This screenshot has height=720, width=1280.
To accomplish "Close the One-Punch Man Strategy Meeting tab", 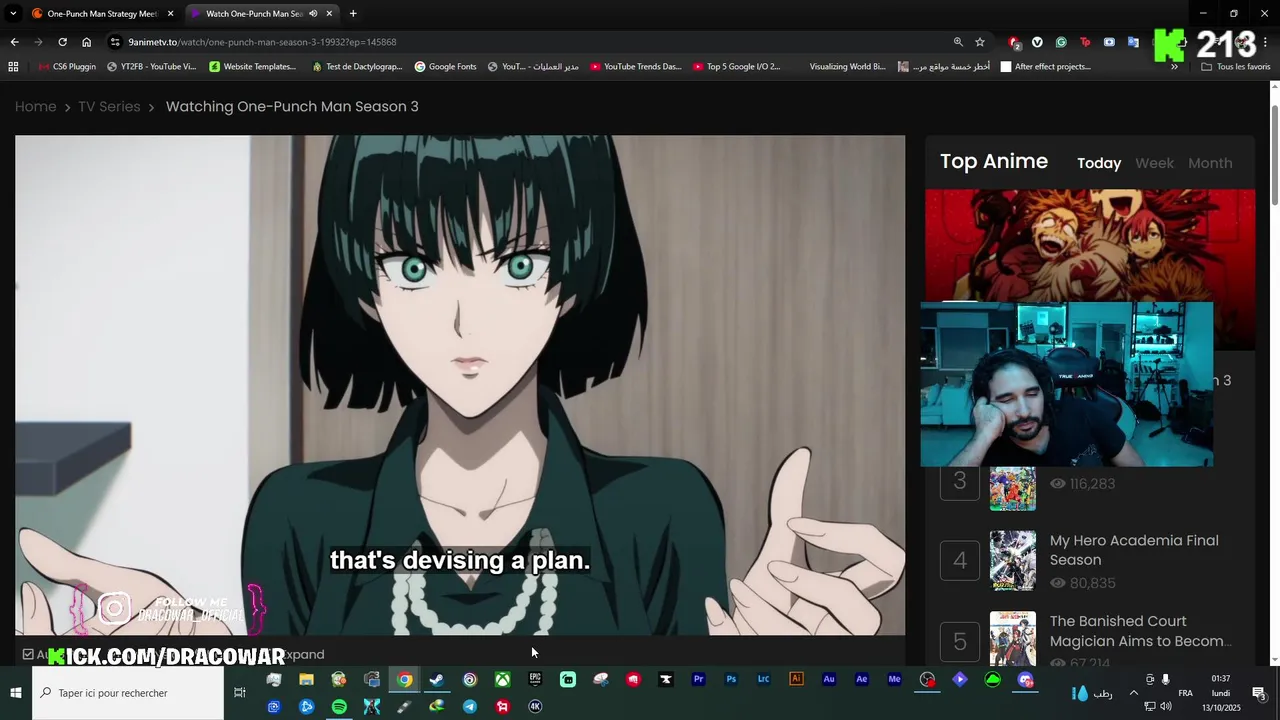I will [170, 14].
